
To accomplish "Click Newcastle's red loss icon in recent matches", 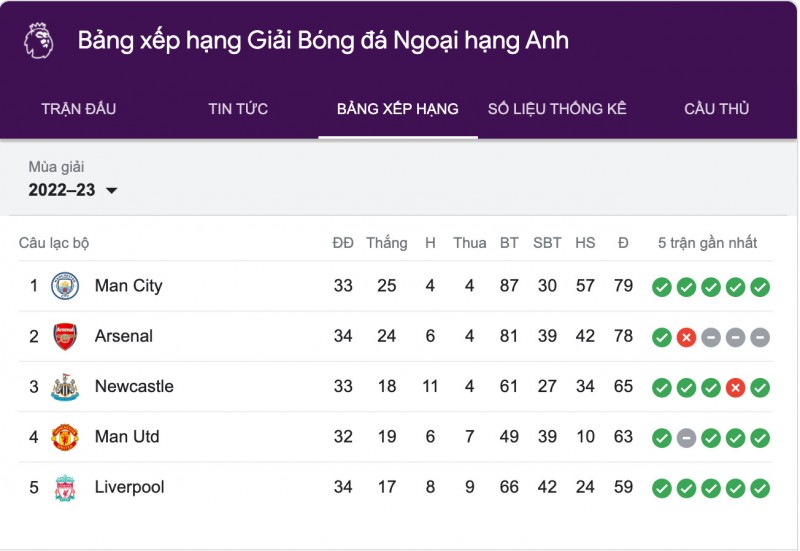I will (735, 387).
